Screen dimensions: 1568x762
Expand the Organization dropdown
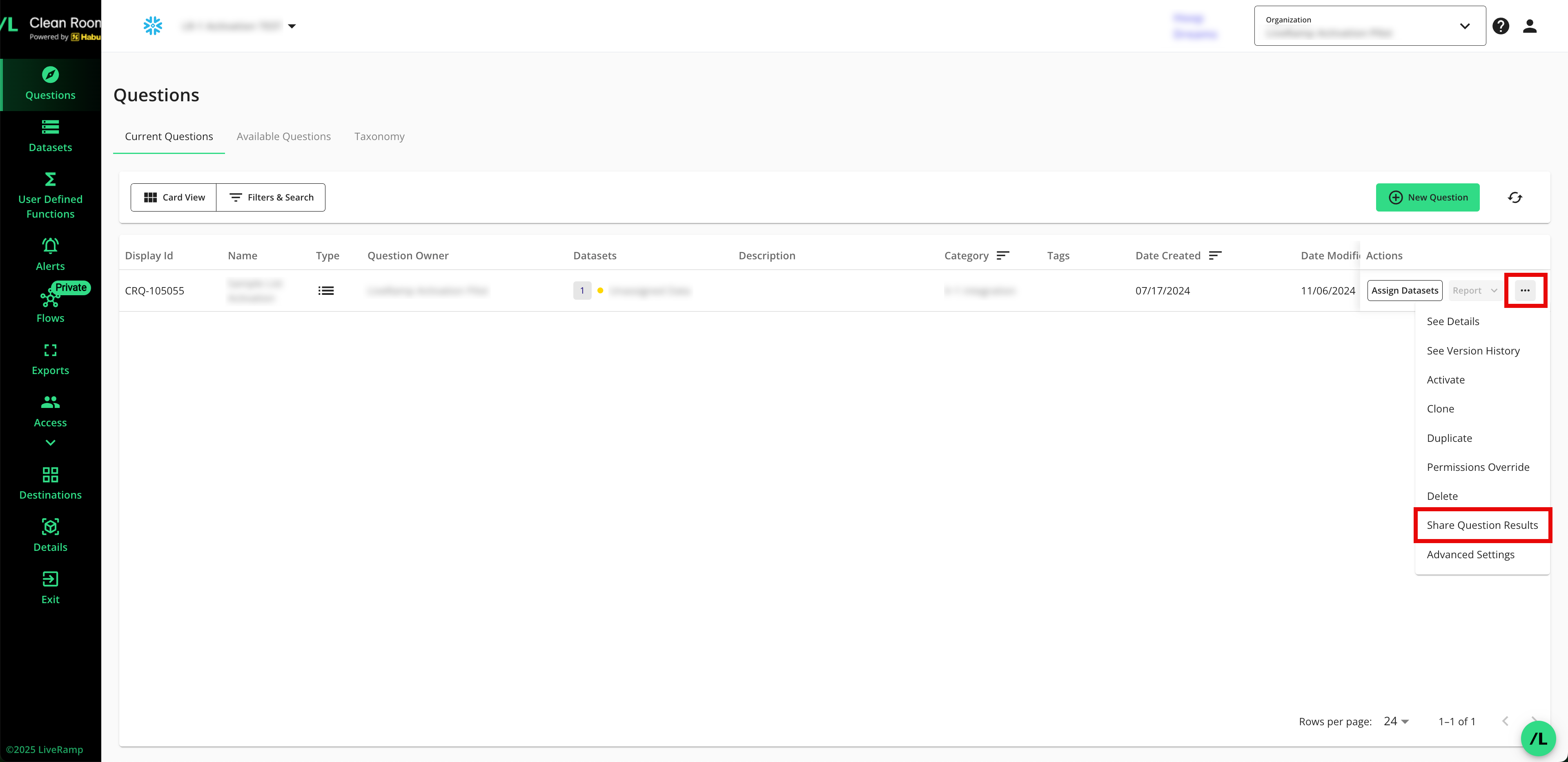[x=1465, y=26]
